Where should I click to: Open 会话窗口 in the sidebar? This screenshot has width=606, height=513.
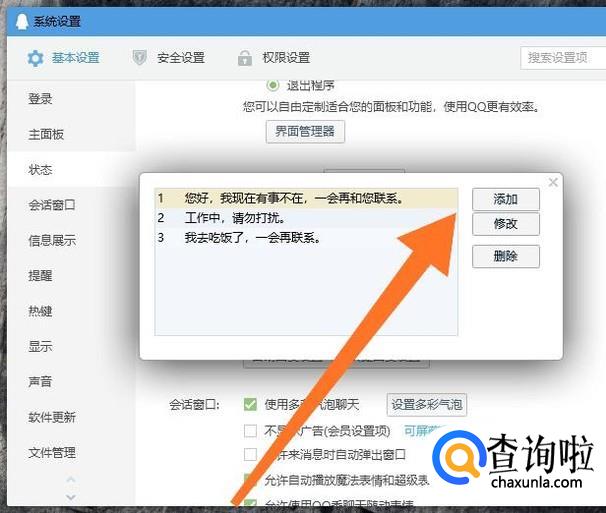[52, 205]
